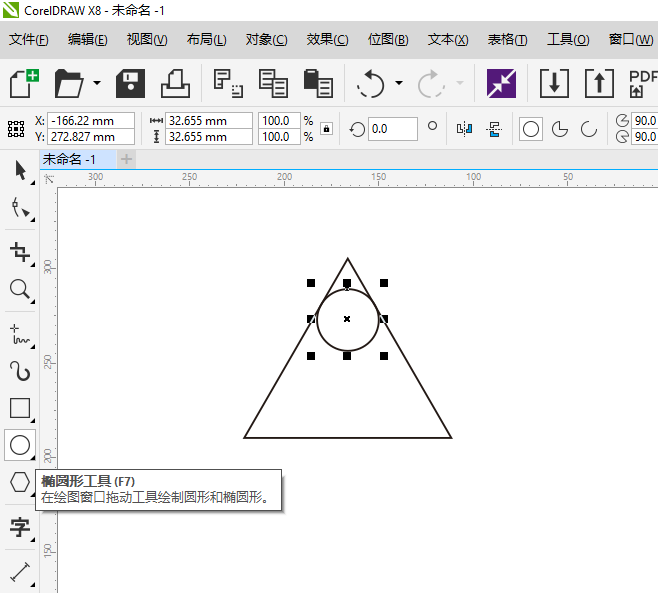
Task: Select the Pick tool arrow
Action: coord(19,170)
